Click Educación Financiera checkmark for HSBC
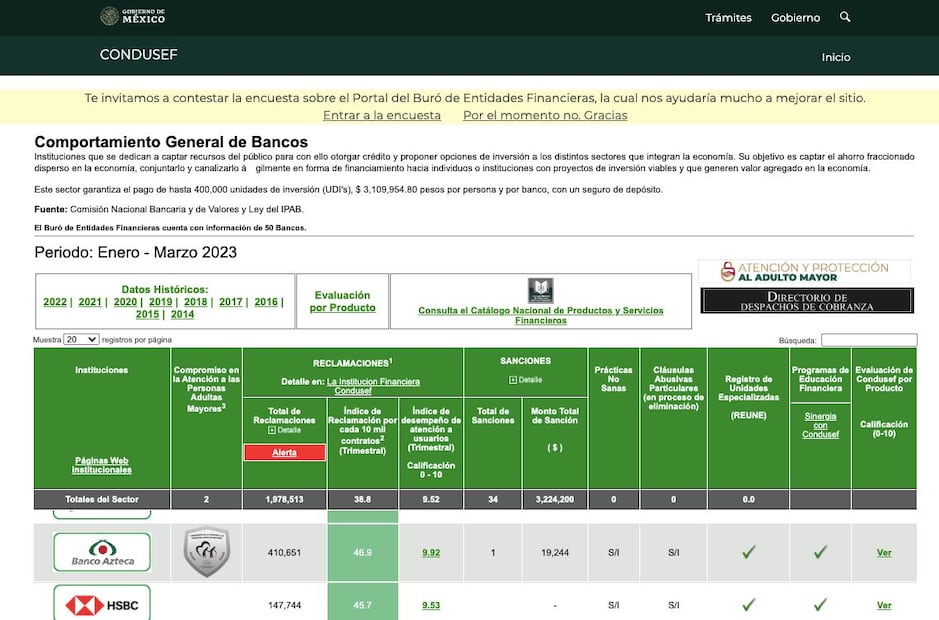The width and height of the screenshot is (939, 620). coord(820,604)
